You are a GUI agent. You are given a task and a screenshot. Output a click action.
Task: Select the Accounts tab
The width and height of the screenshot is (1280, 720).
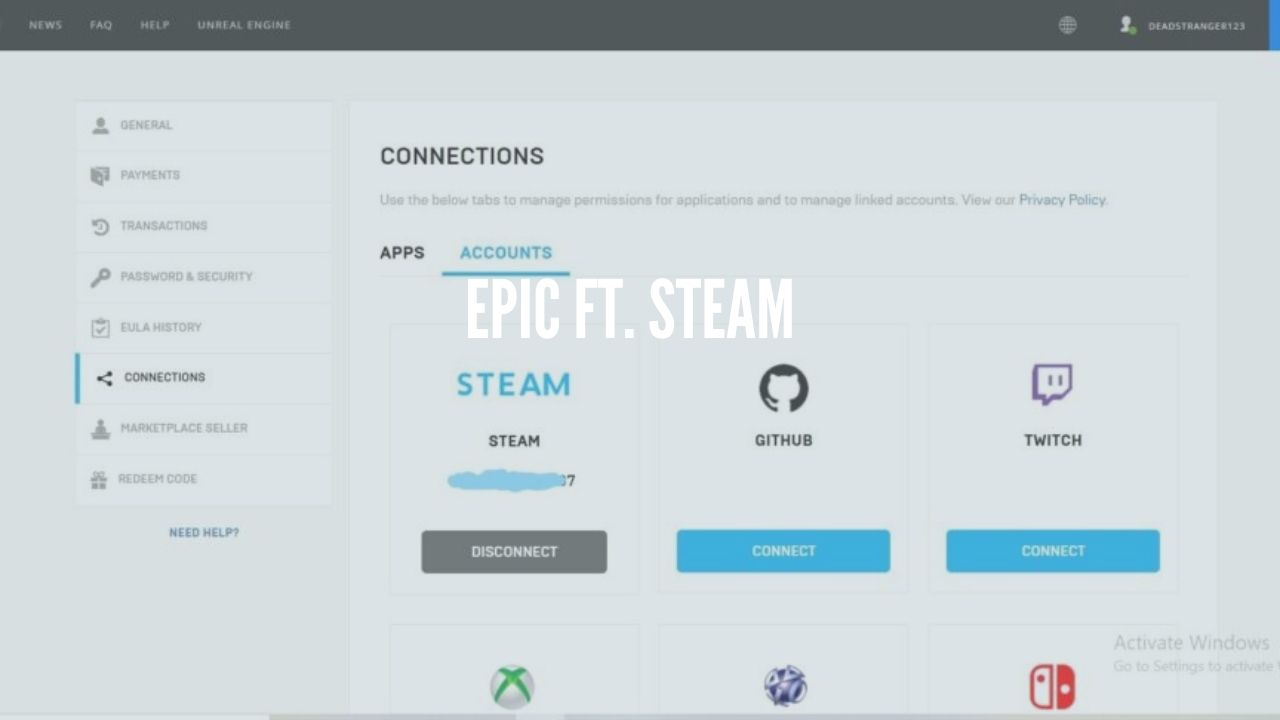[506, 253]
